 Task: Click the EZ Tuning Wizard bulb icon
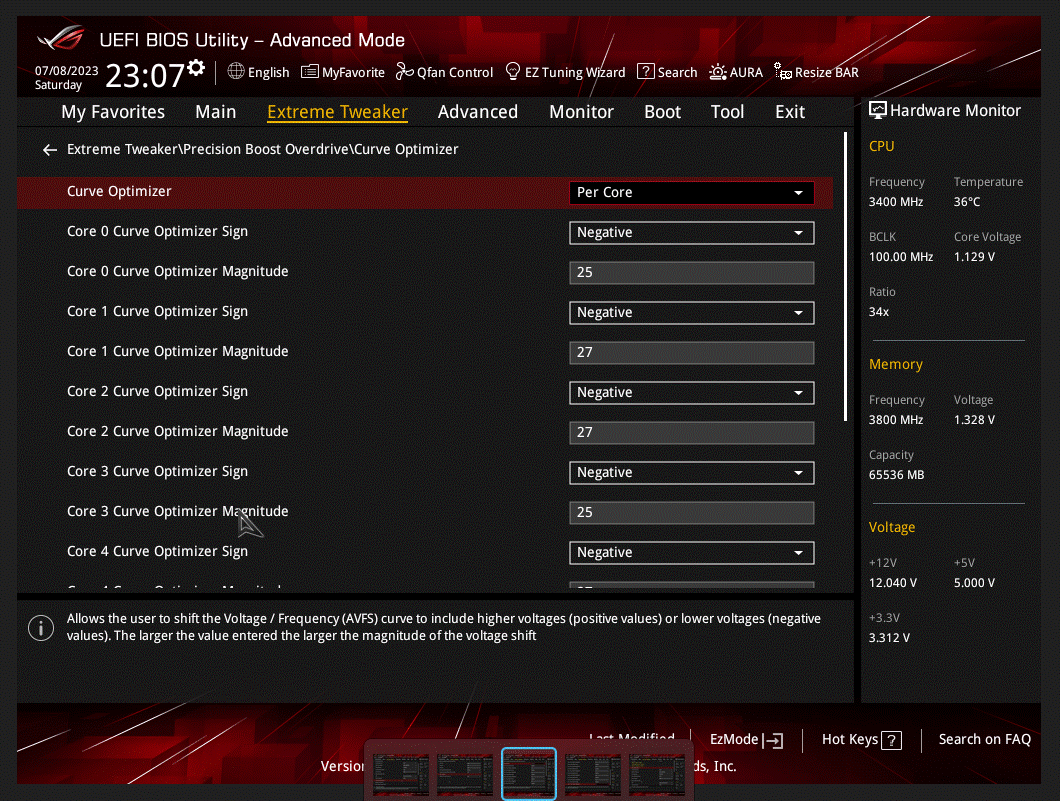pos(513,71)
